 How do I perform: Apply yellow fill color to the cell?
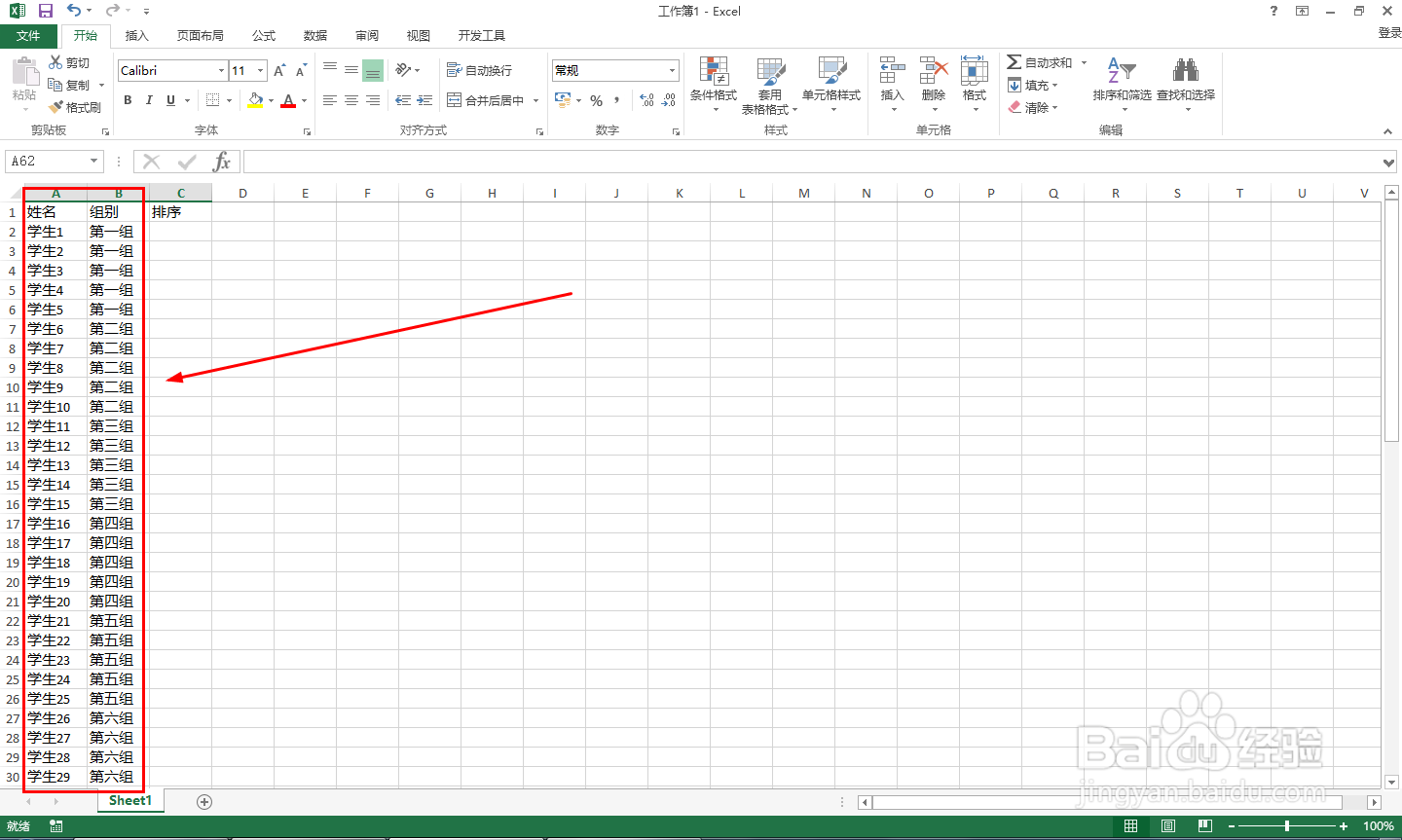pyautogui.click(x=255, y=100)
